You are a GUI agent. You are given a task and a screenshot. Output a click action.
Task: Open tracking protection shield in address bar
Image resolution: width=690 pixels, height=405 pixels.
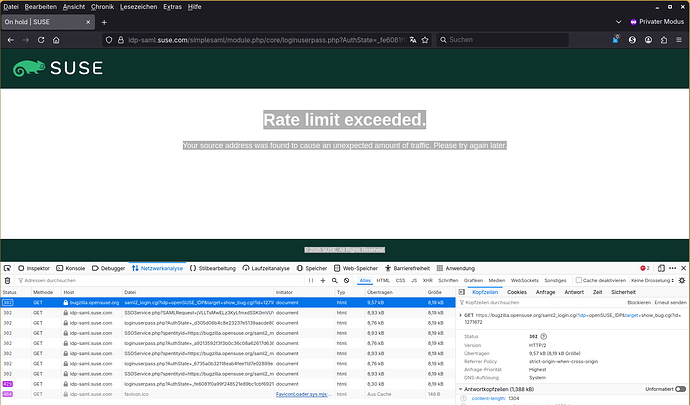[109, 40]
